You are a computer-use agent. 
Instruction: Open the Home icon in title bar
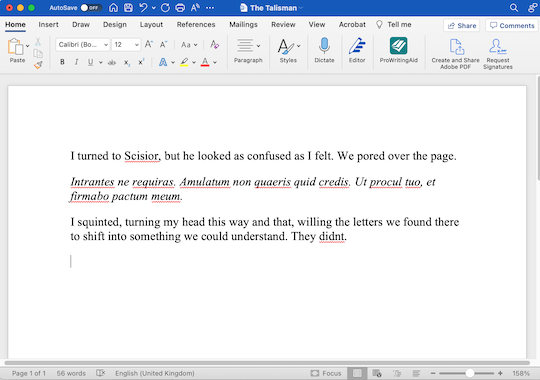click(x=113, y=8)
